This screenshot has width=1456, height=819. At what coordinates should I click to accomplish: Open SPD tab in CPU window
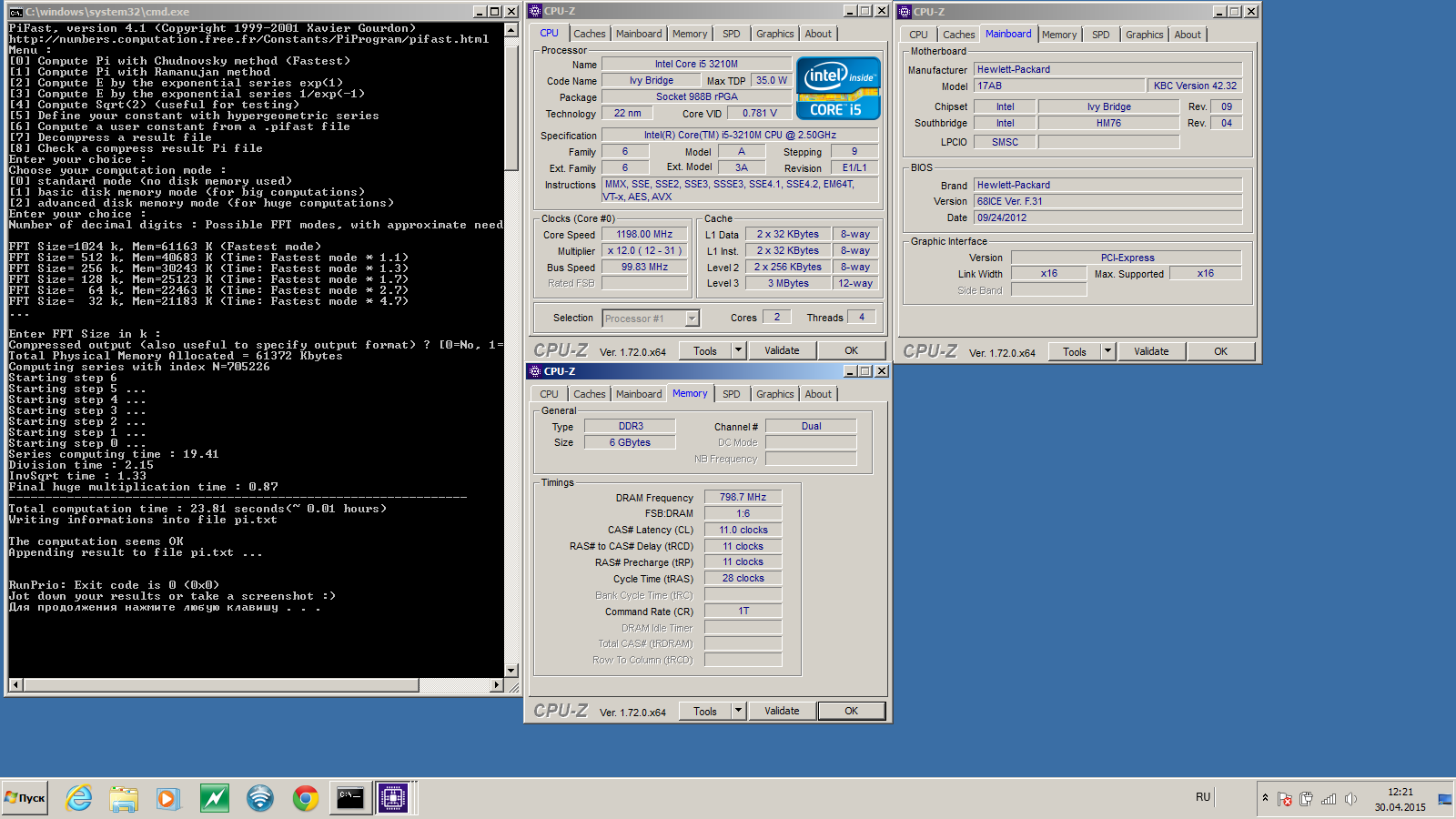pos(732,34)
